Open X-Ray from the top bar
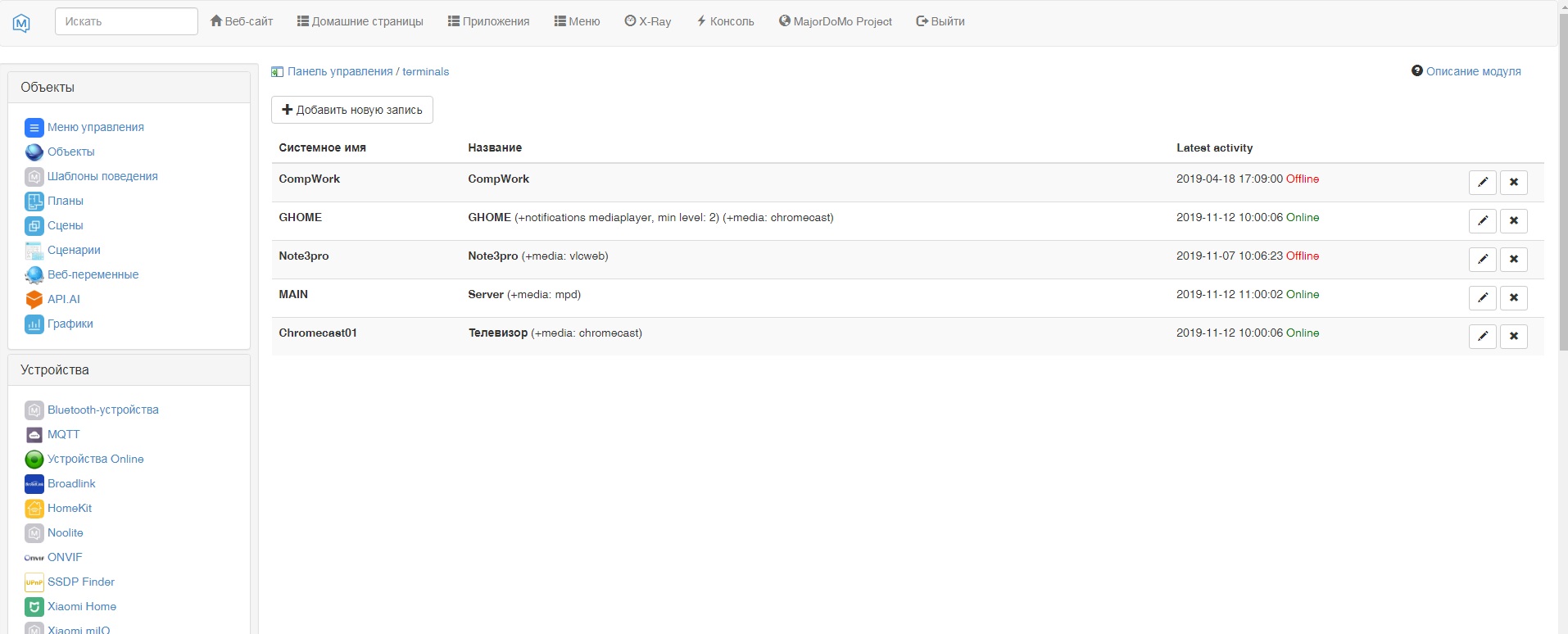Screen dimensions: 1568x634 click(x=648, y=21)
